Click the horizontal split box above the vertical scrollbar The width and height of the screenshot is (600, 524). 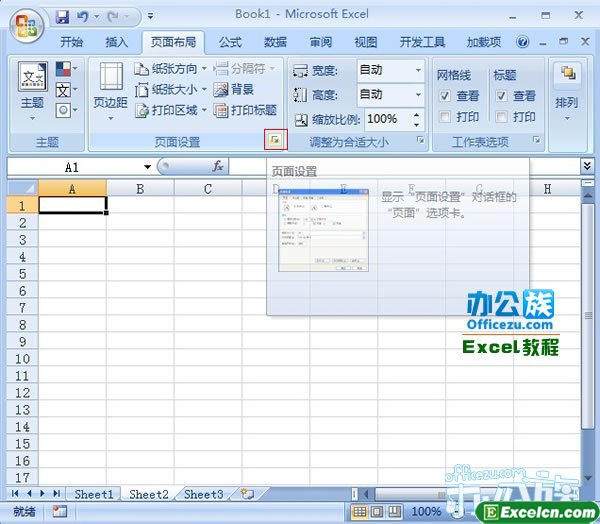pos(587,184)
